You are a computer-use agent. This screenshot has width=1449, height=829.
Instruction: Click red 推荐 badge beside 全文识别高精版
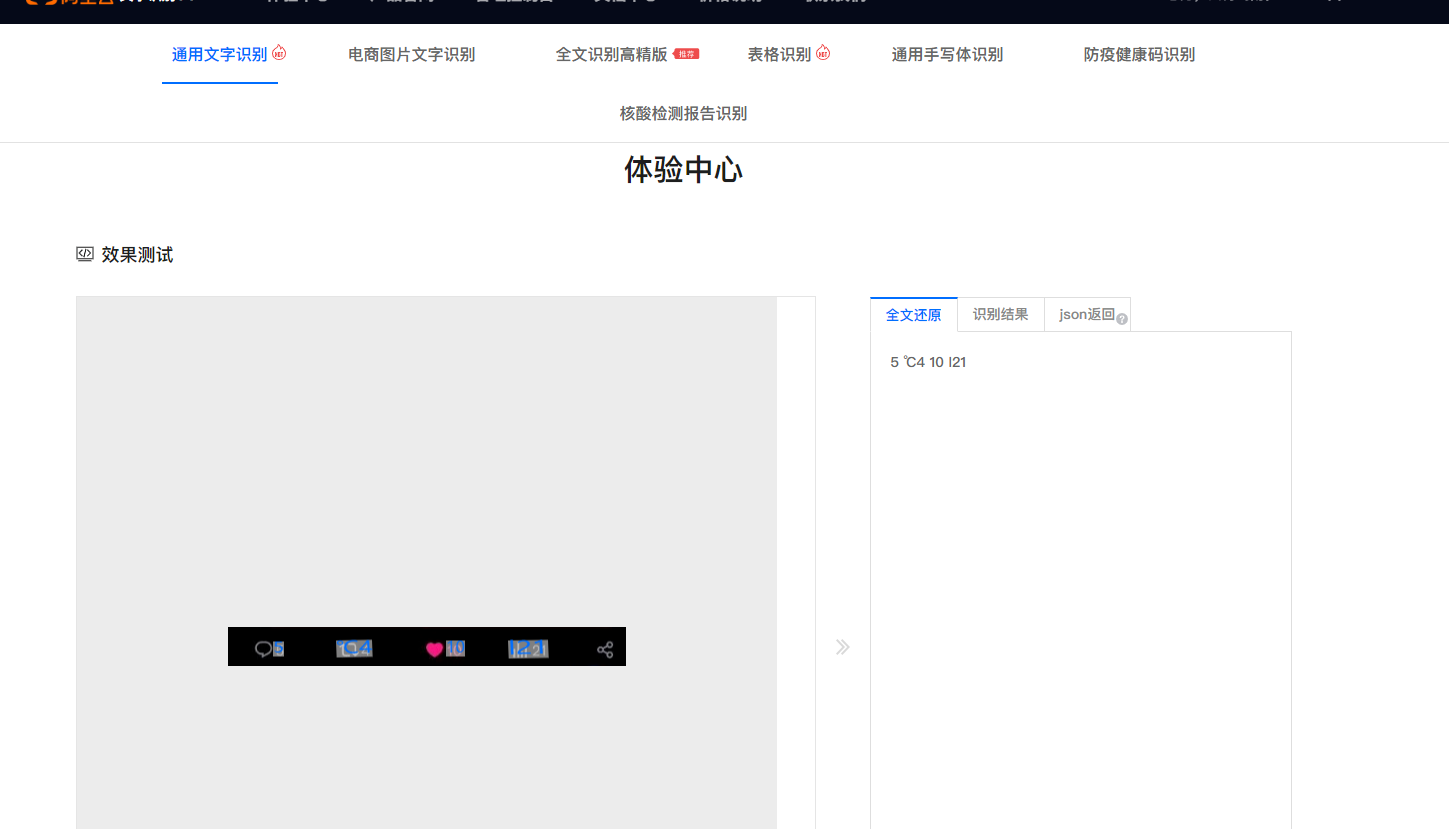pos(686,54)
